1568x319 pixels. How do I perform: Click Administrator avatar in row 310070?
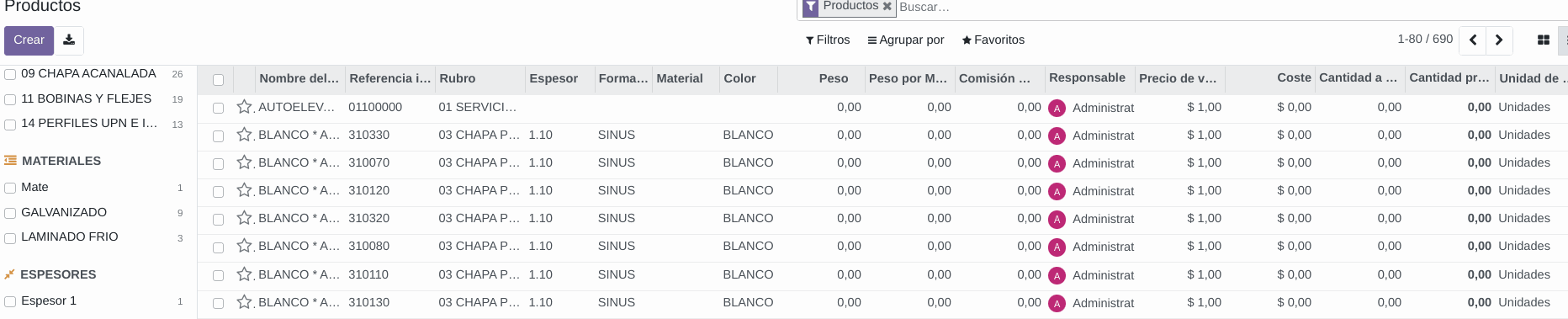[x=1057, y=163]
